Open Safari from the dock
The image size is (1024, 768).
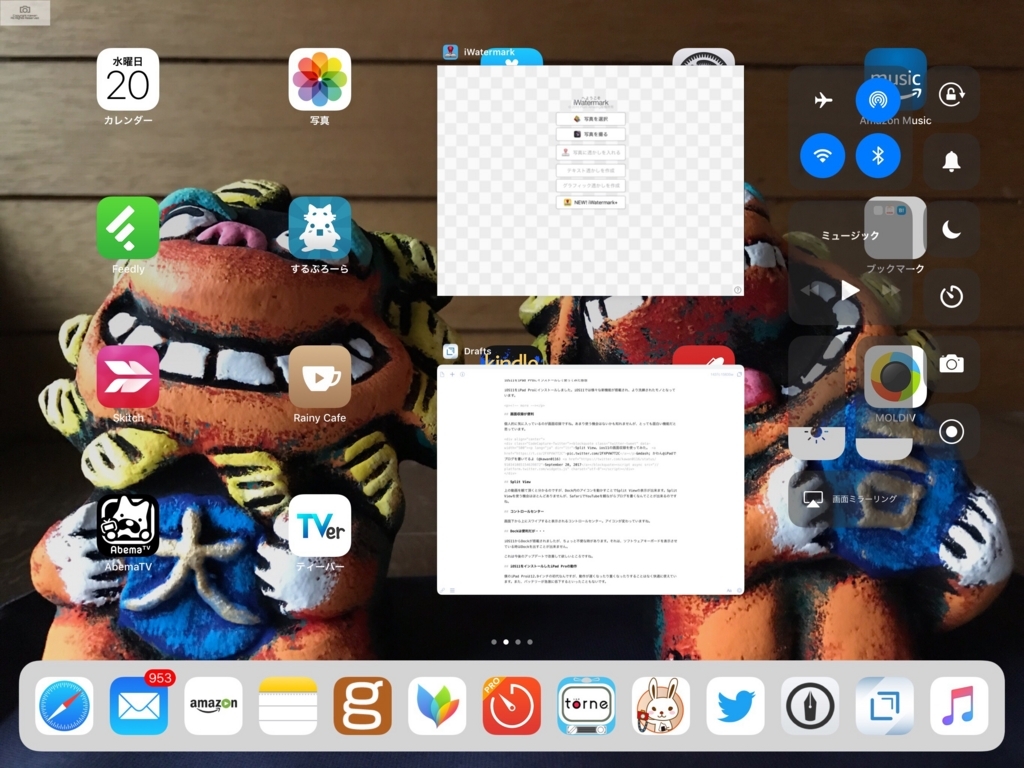point(64,706)
